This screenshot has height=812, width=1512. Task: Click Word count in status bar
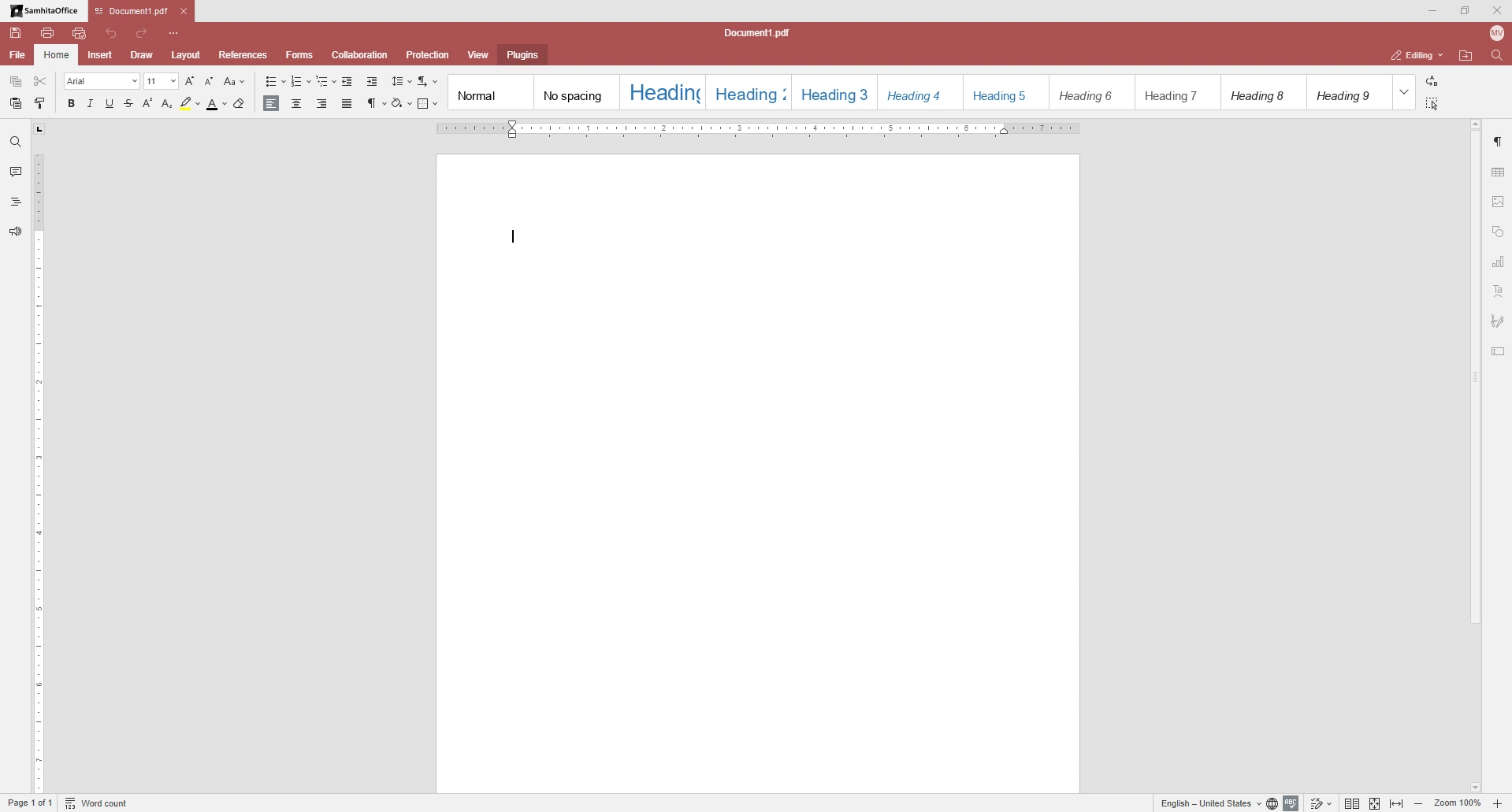tap(97, 803)
